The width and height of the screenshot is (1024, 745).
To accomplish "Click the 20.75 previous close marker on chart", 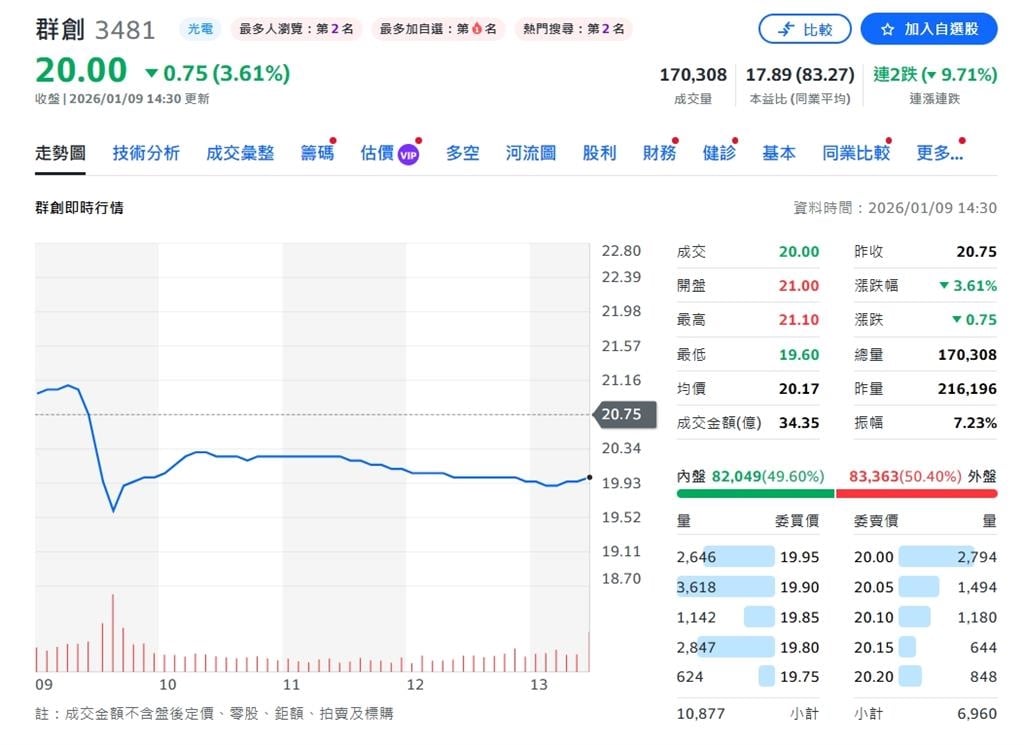I will coord(624,413).
